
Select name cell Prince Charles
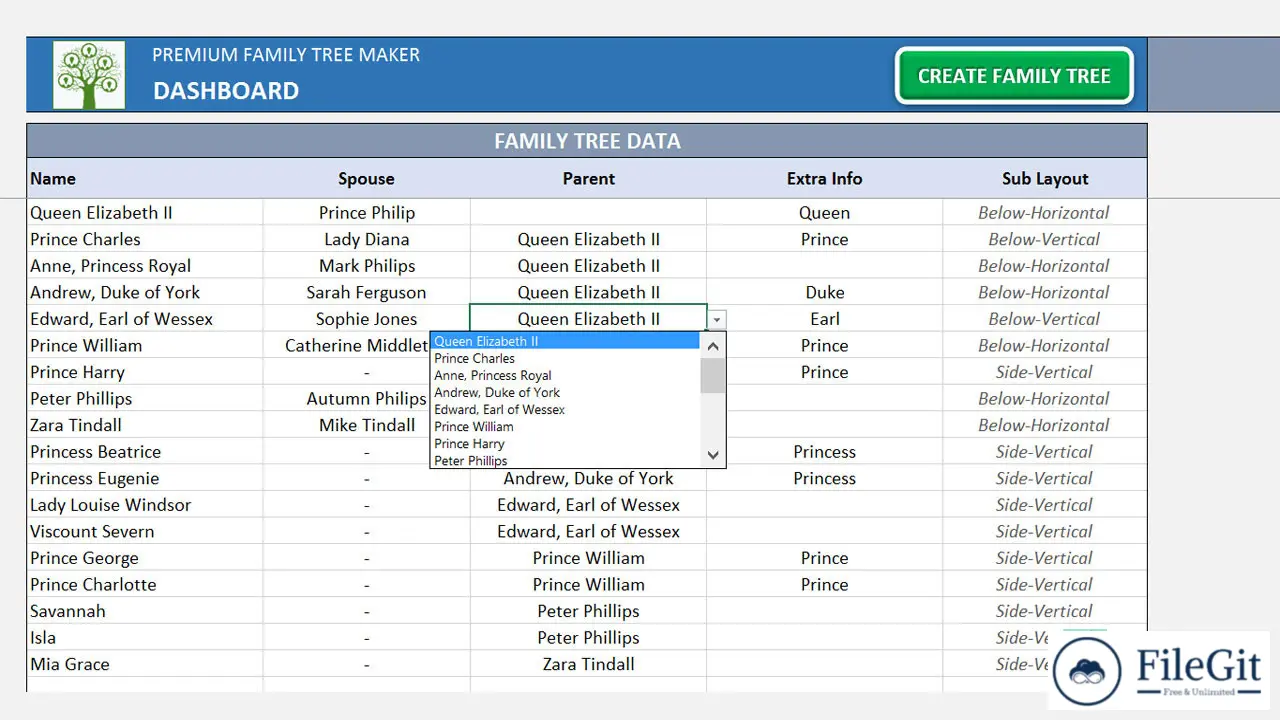click(x=145, y=239)
